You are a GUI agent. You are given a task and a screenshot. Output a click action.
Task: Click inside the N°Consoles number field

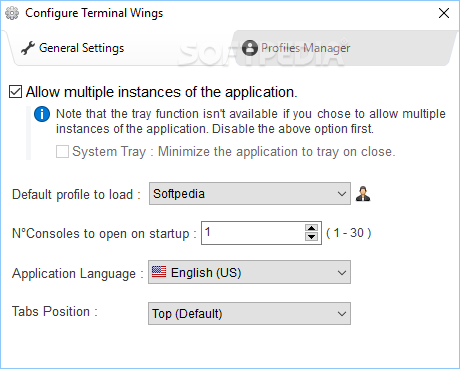[253, 233]
